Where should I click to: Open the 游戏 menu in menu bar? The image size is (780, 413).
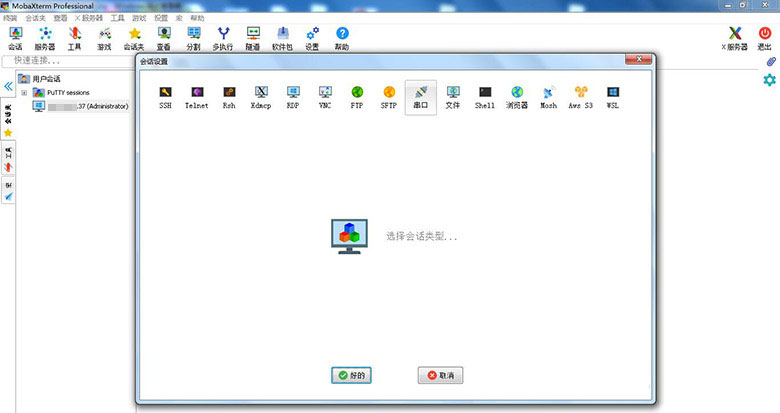(x=139, y=18)
